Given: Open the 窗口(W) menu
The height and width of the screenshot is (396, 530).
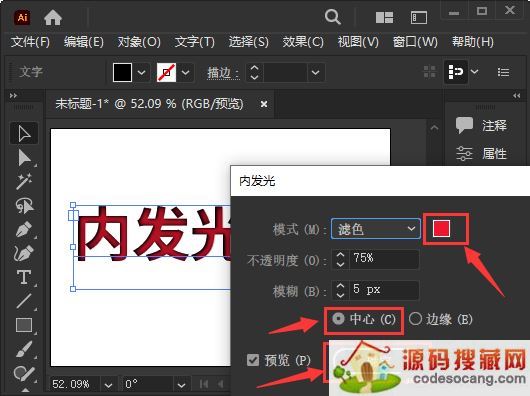Looking at the screenshot, I should [x=415, y=42].
